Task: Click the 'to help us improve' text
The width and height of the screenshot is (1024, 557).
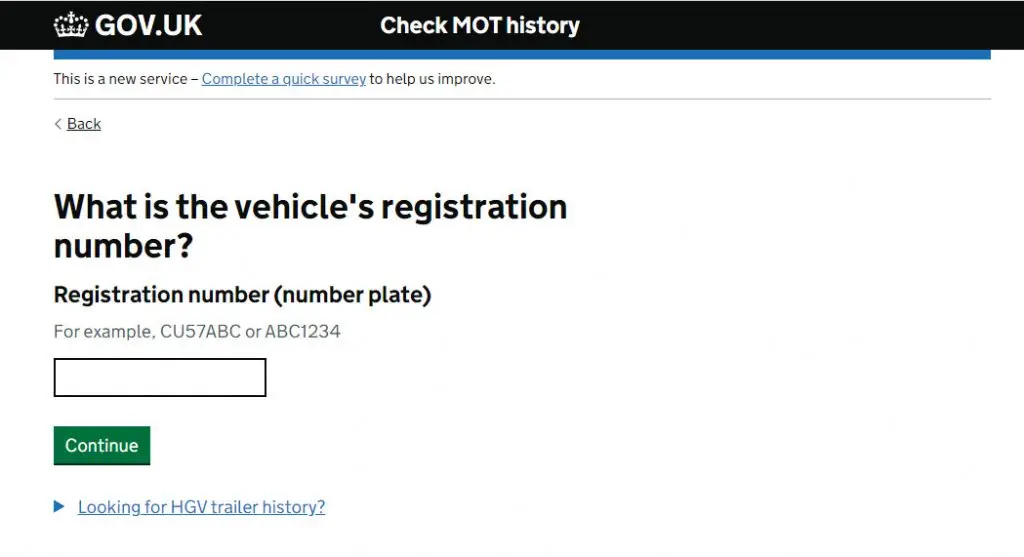Action: point(432,79)
